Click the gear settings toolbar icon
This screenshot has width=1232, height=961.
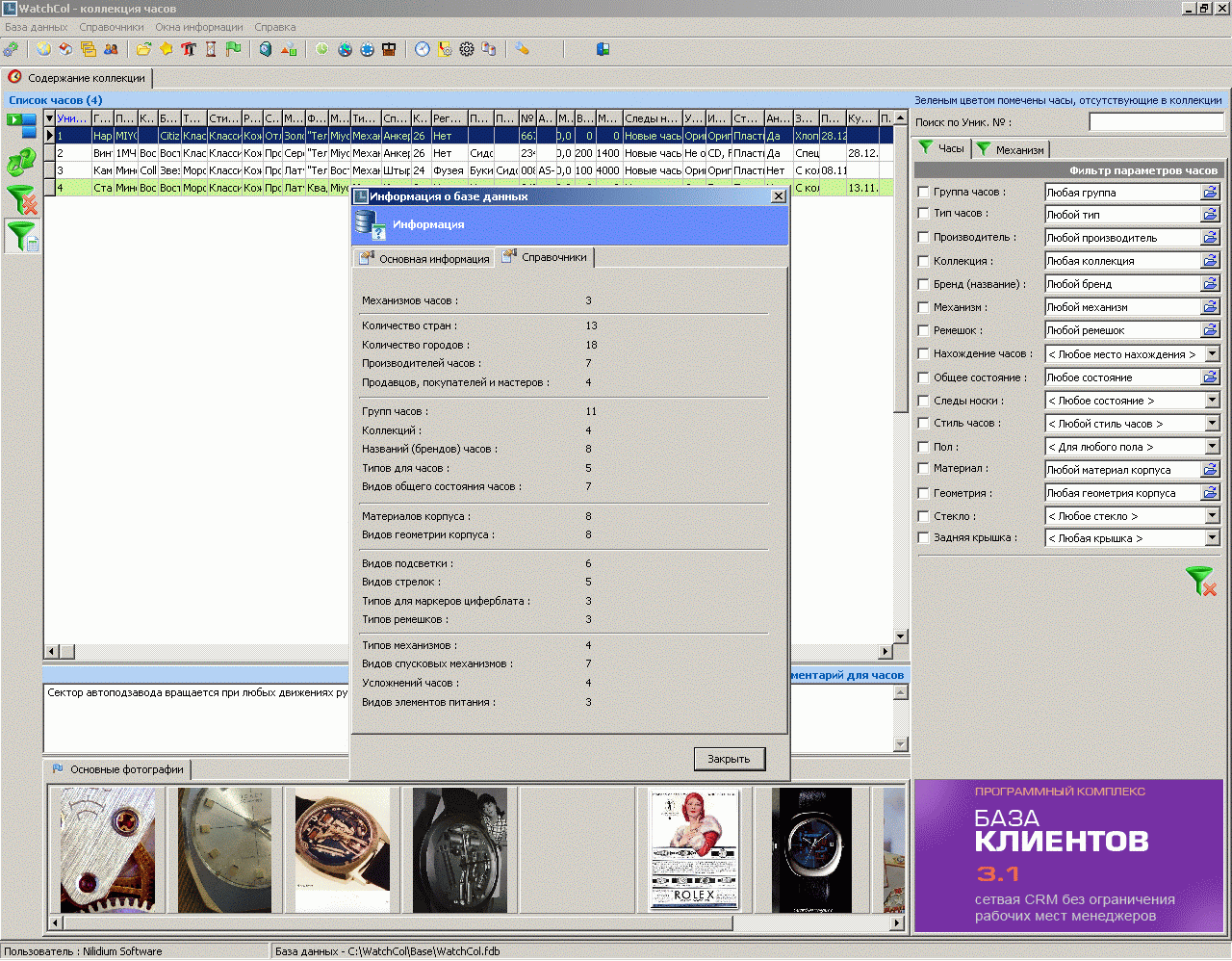[467, 49]
